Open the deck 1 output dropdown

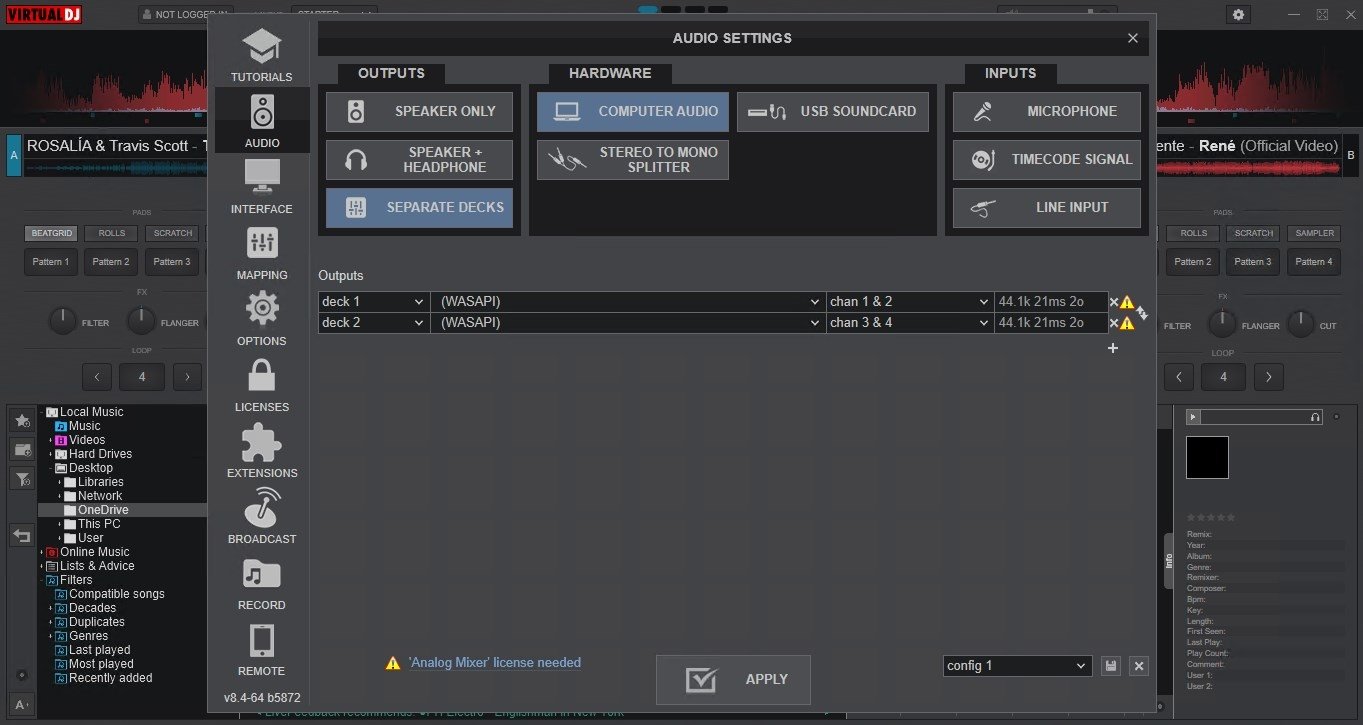(374, 301)
